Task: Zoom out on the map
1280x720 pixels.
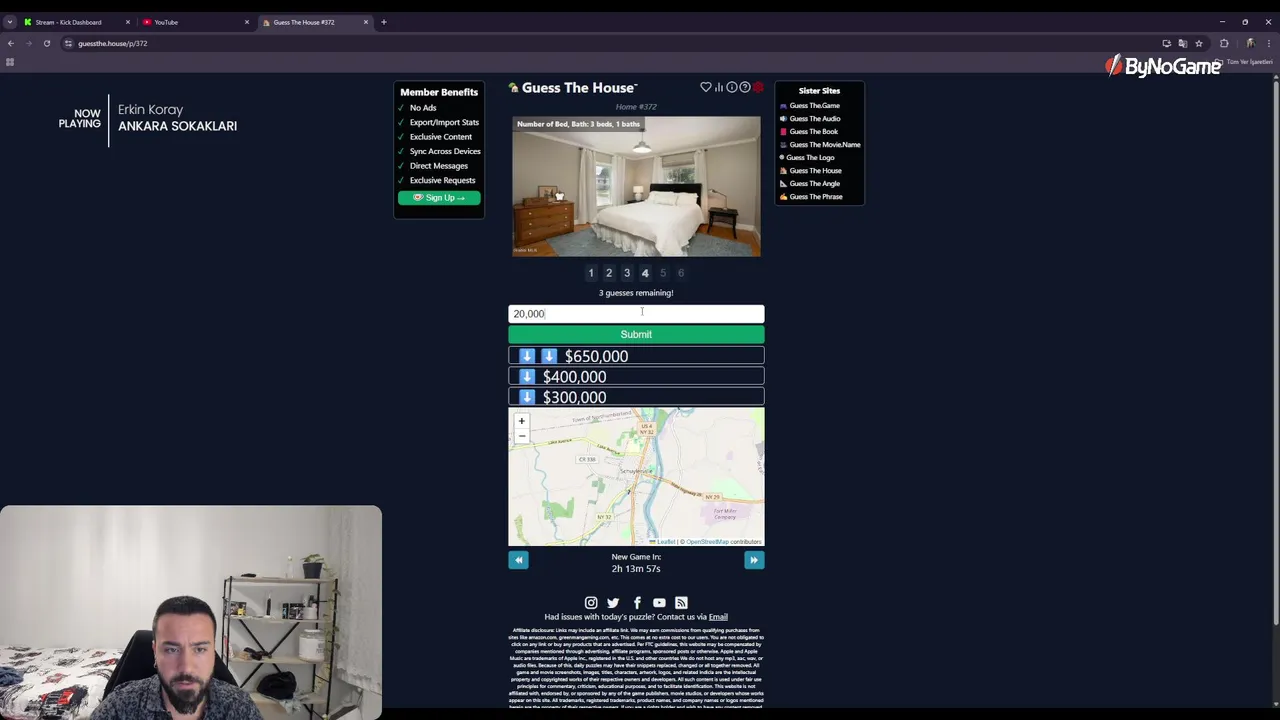Action: click(521, 435)
